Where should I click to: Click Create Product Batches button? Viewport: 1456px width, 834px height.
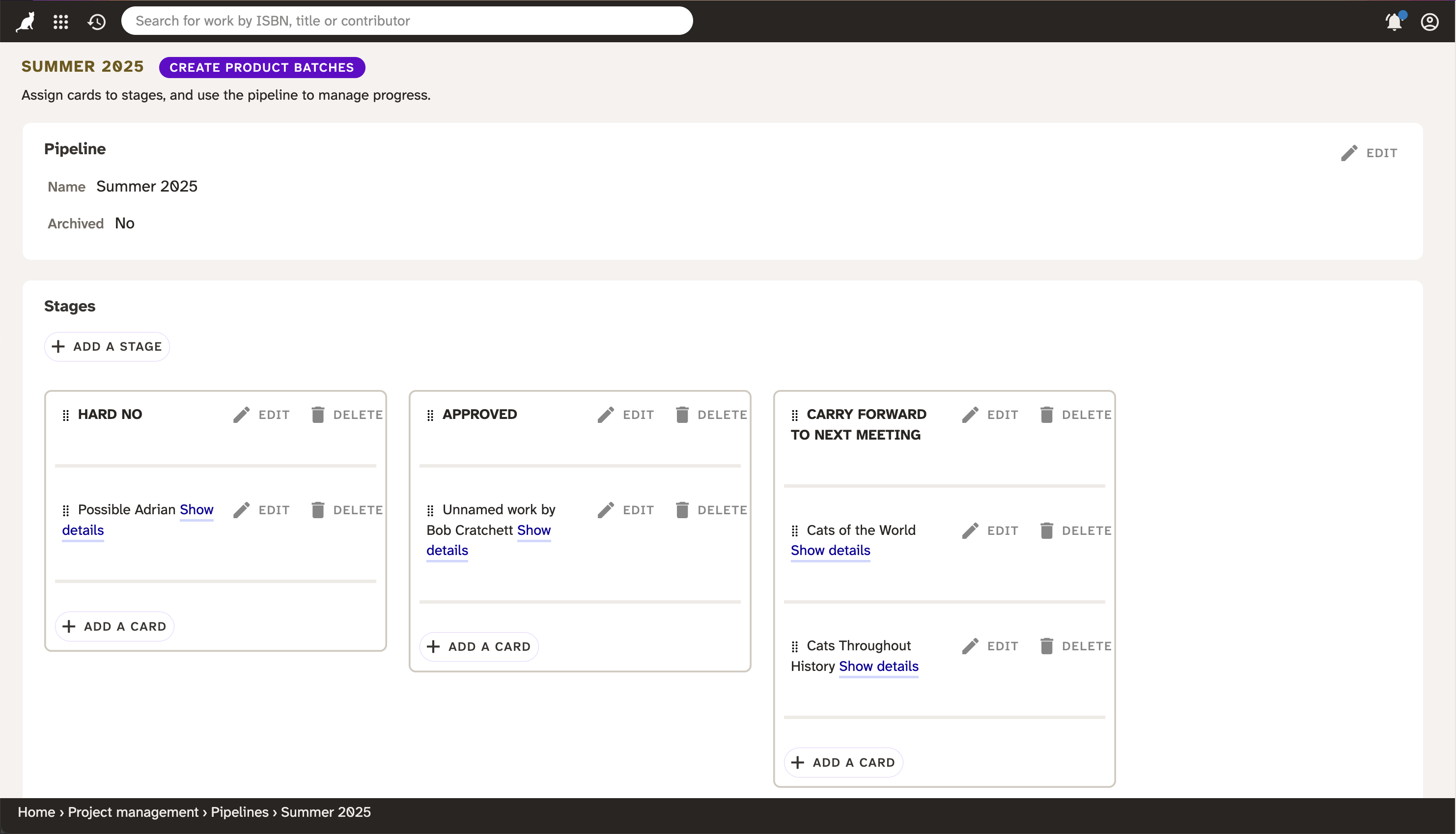pos(262,68)
